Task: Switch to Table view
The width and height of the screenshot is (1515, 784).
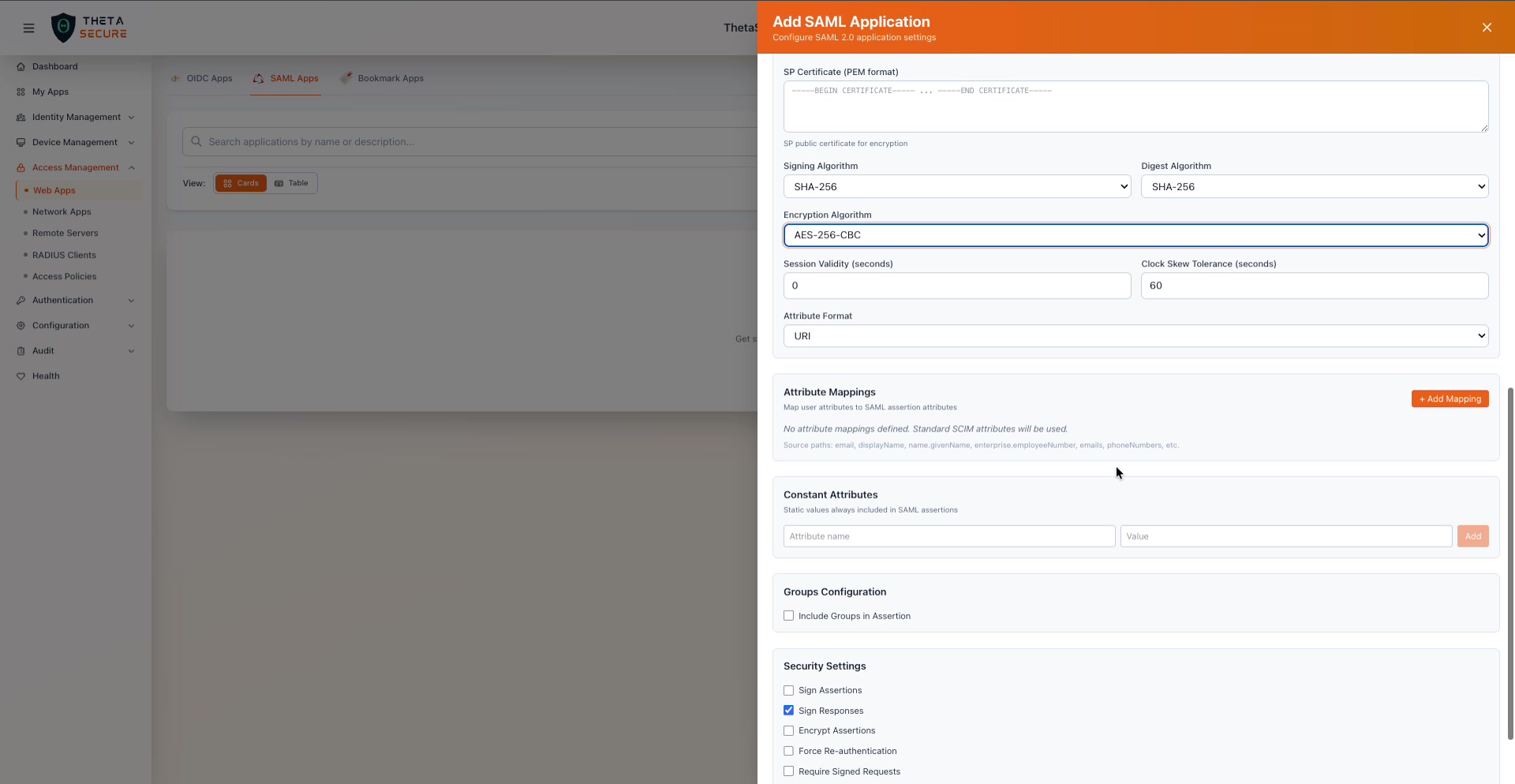Action: (292, 184)
